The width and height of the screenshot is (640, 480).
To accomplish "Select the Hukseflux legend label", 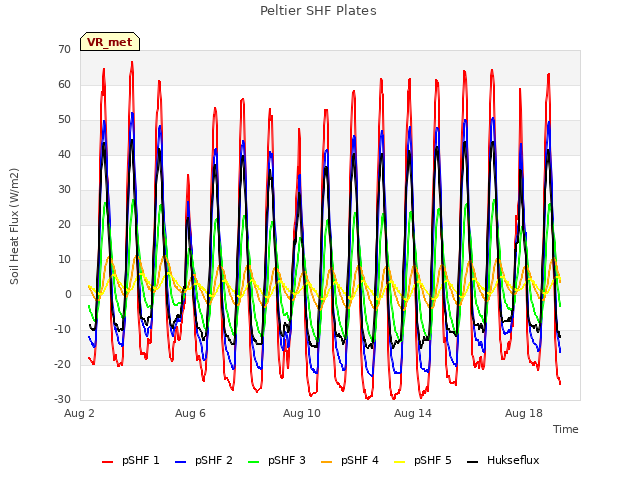I will (513, 460).
